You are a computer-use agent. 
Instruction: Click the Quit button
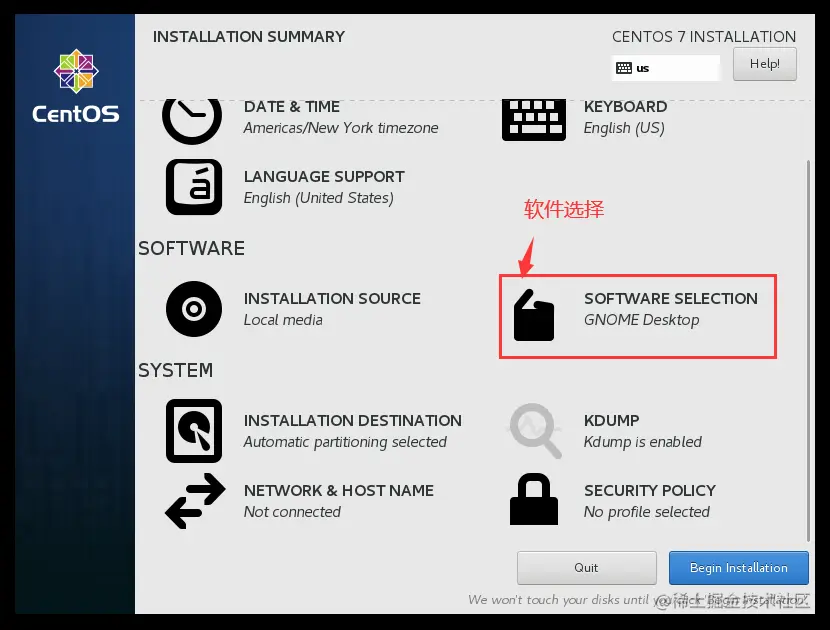[x=587, y=568]
